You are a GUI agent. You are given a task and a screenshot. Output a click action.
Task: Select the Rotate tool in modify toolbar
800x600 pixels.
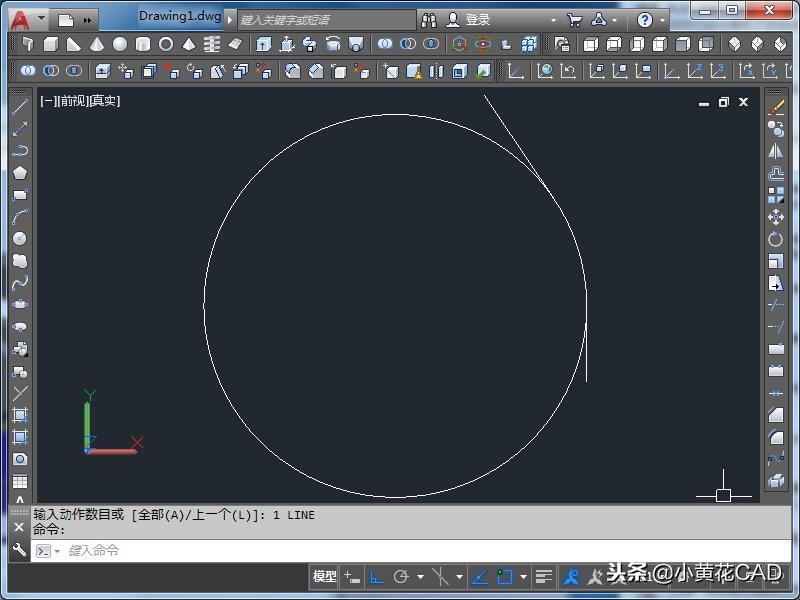(x=776, y=239)
